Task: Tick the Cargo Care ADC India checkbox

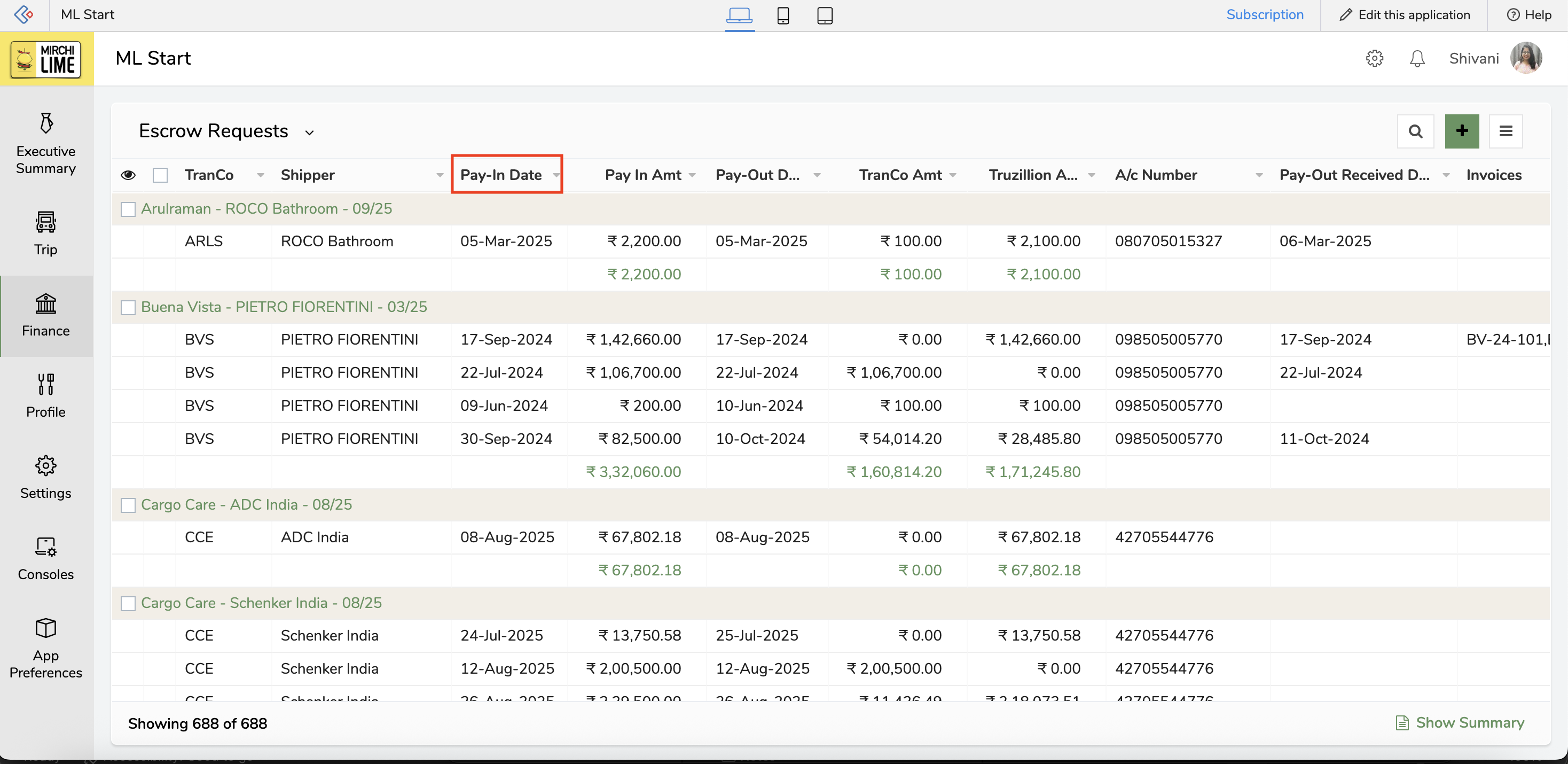Action: pyautogui.click(x=128, y=505)
